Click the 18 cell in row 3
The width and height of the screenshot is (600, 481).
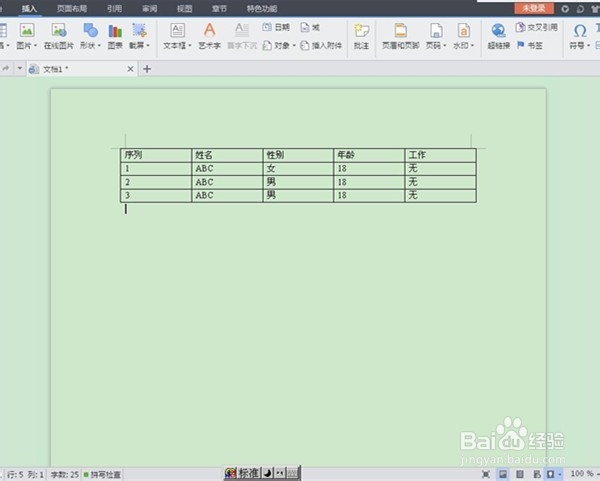pyautogui.click(x=369, y=196)
